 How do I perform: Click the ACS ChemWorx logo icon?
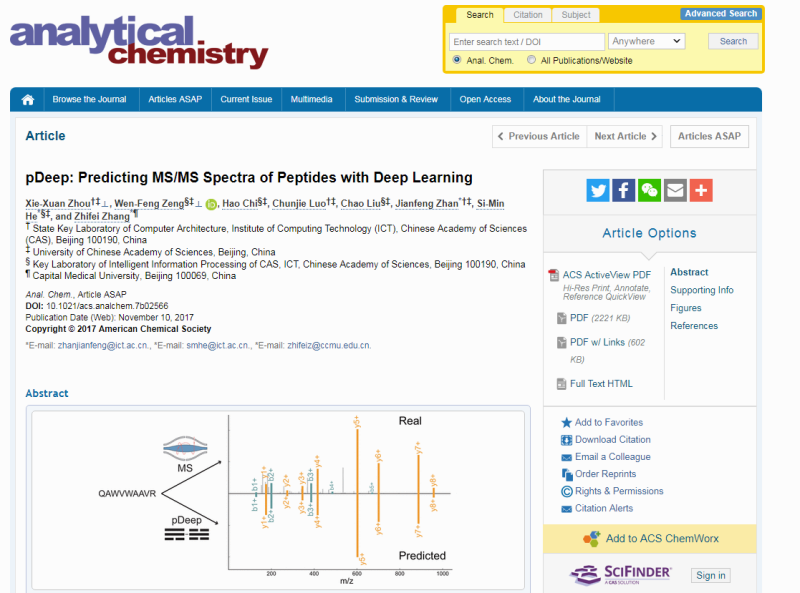(592, 539)
